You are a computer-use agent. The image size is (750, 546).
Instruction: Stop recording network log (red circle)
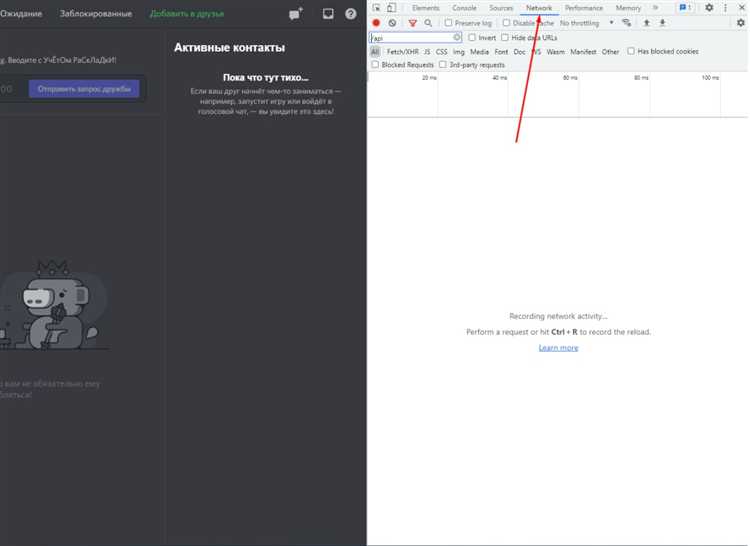pos(376,22)
